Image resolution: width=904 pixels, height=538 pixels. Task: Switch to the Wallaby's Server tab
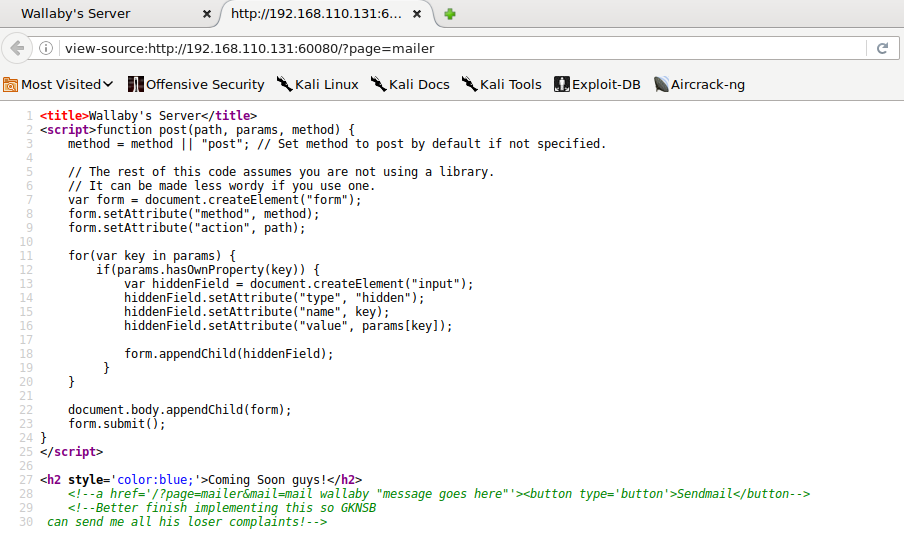point(110,14)
